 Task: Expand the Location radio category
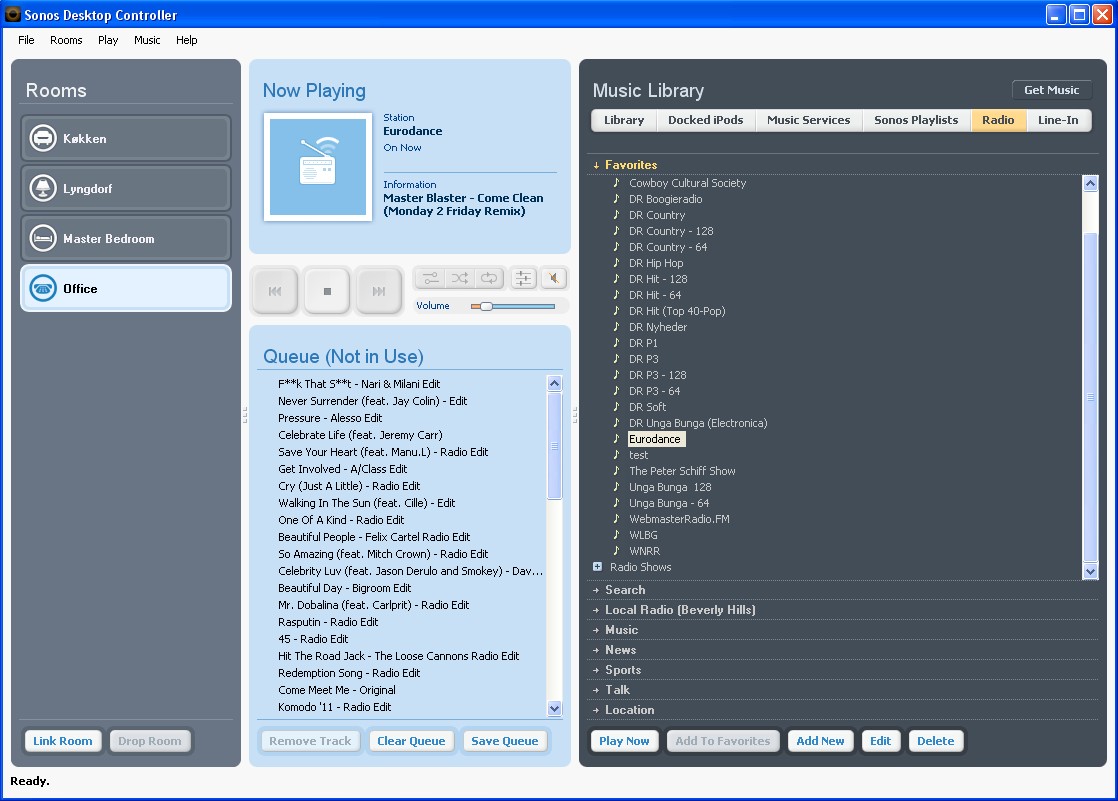(596, 710)
